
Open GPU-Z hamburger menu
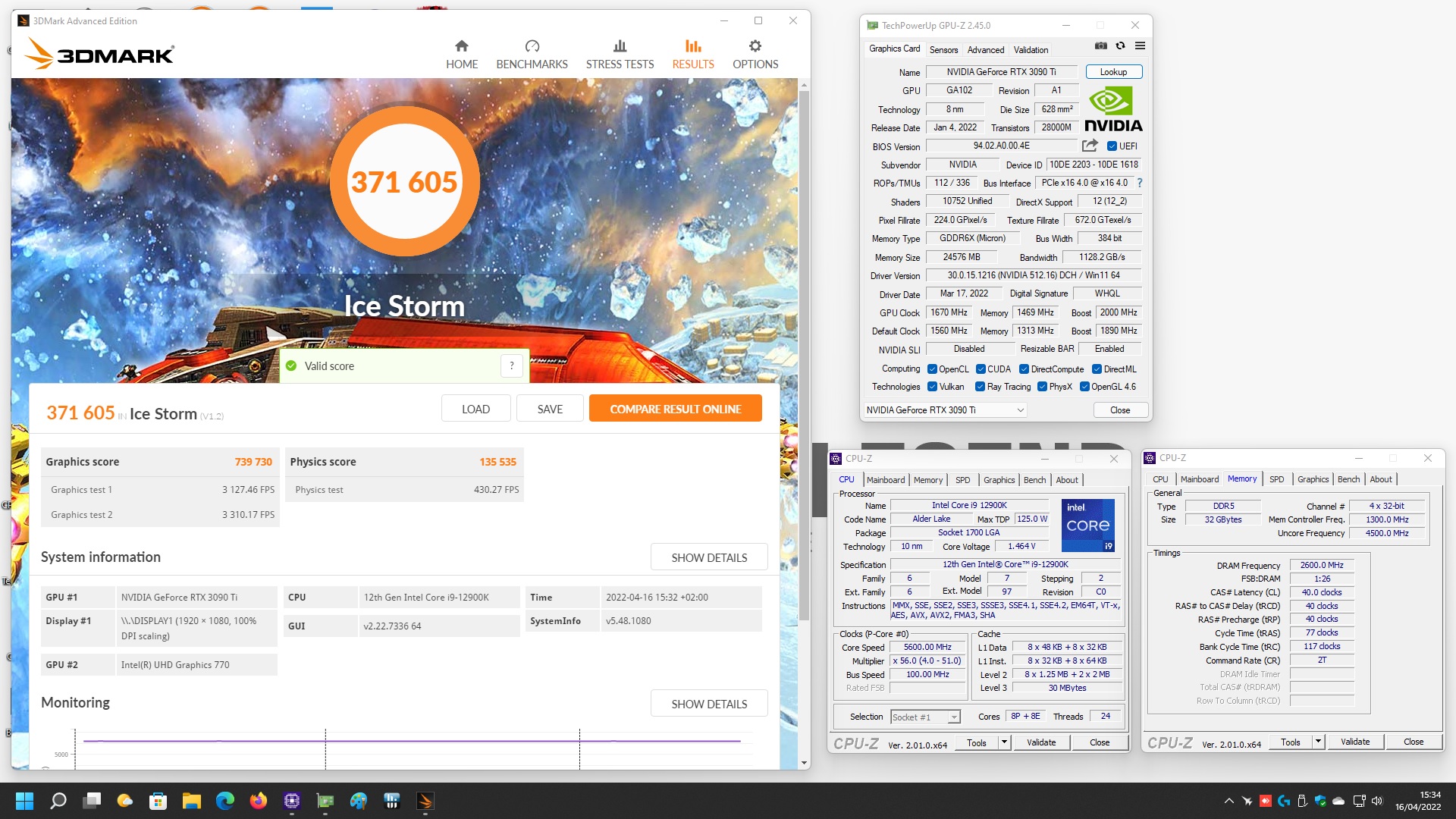coord(1140,46)
